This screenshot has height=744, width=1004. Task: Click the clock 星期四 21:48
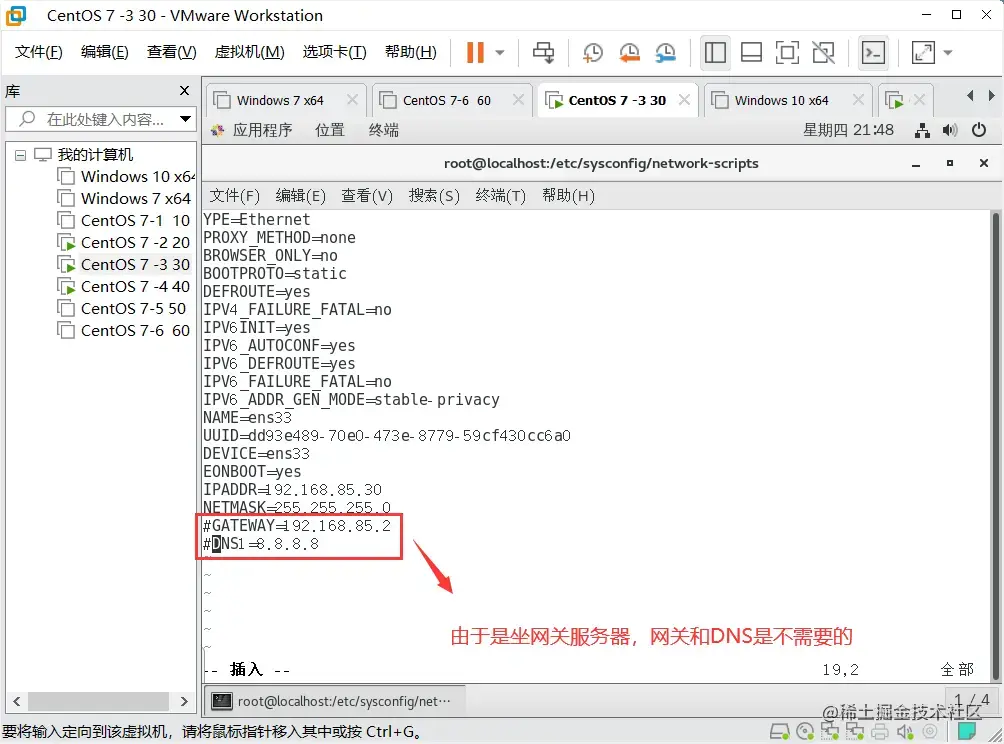click(x=848, y=130)
